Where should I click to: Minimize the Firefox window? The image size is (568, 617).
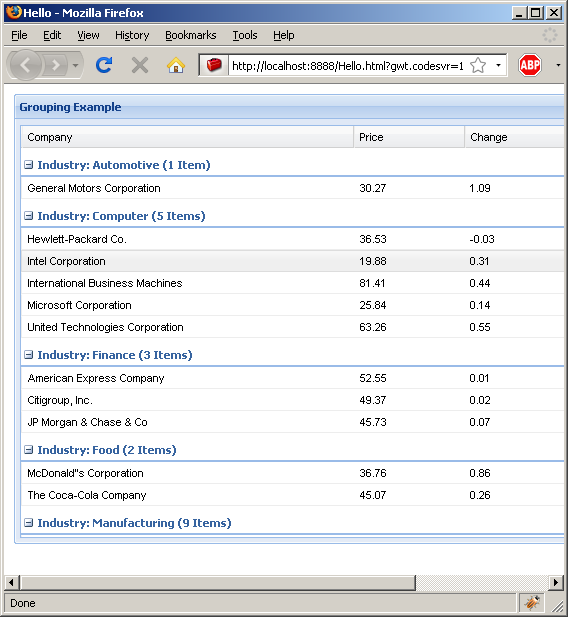(519, 13)
